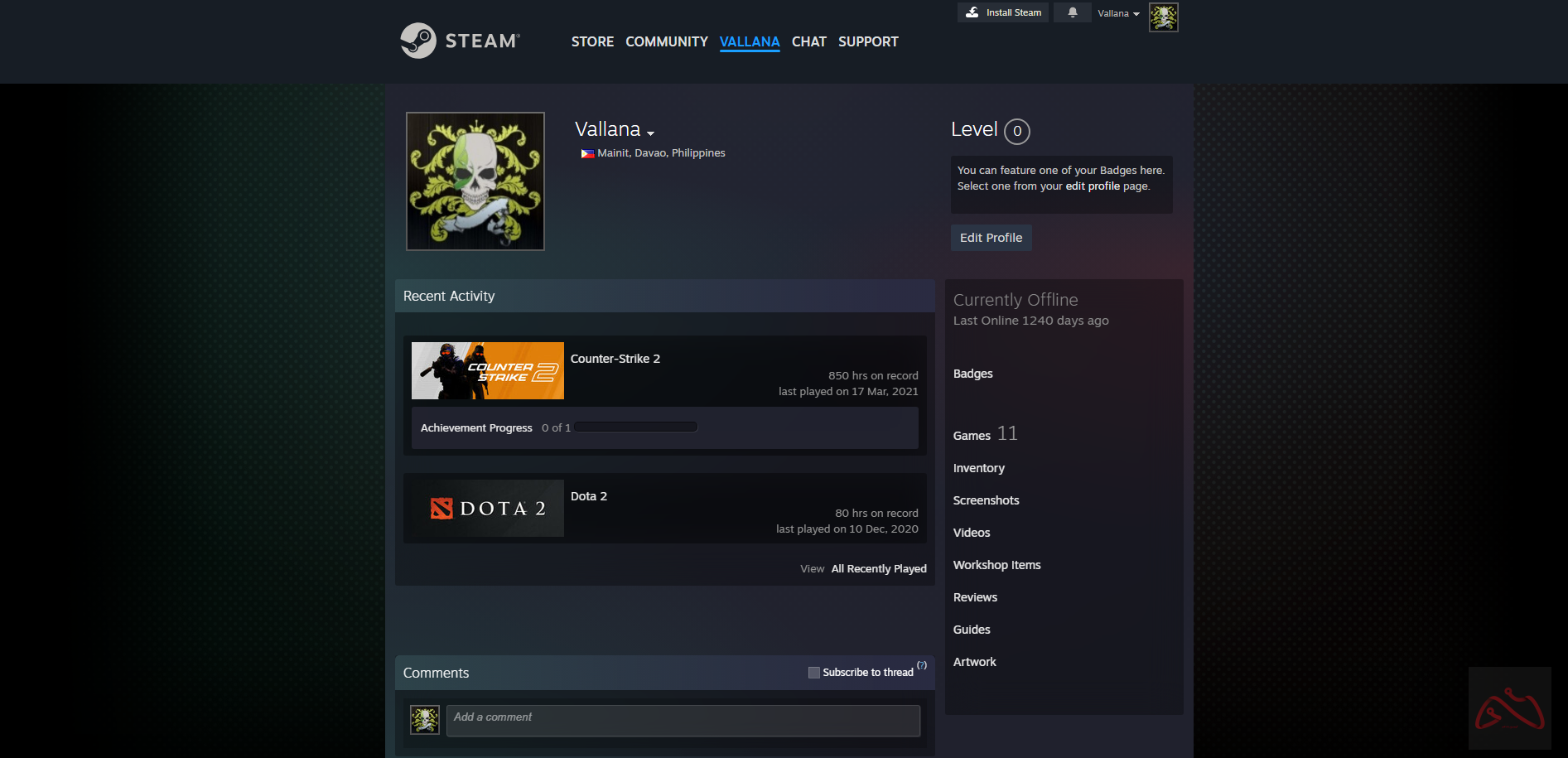
Task: Open the COMMUNITY menu
Action: (x=666, y=41)
